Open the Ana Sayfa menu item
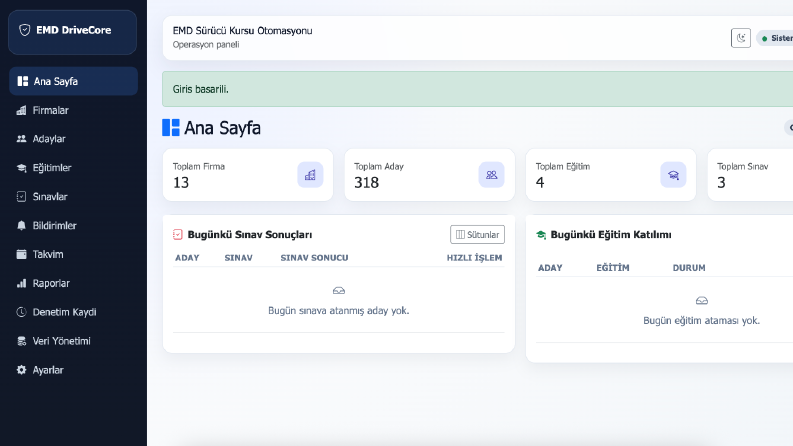 point(73,81)
